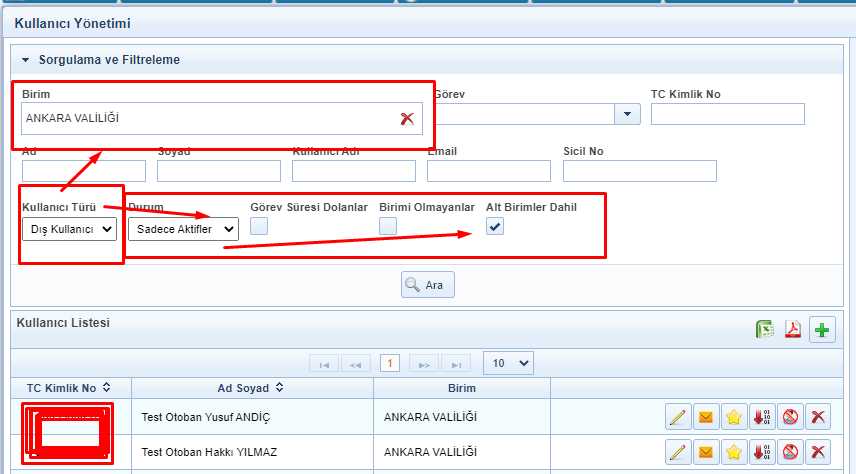Sort the list by Ad Soyad column
The width and height of the screenshot is (856, 474).
251,387
